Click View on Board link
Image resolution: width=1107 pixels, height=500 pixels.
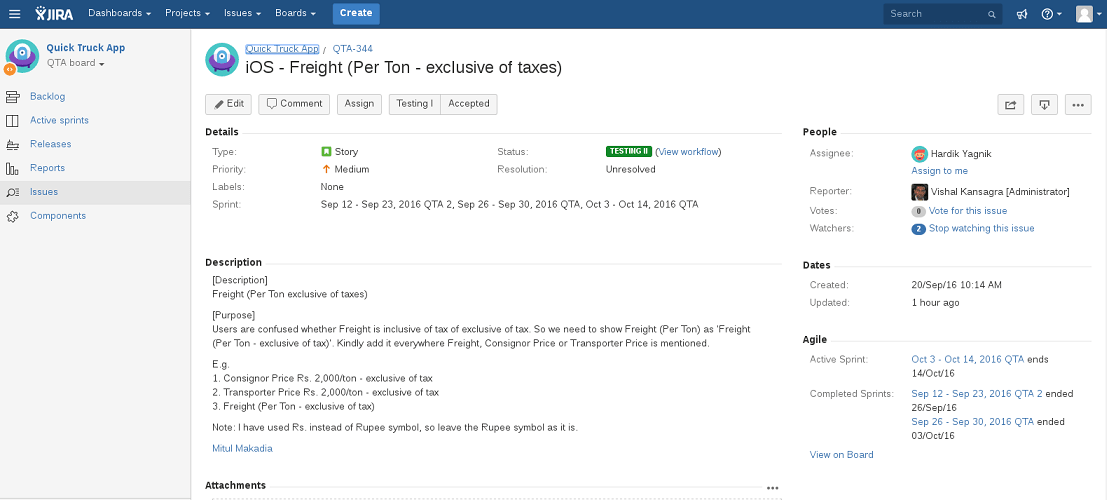[x=842, y=455]
